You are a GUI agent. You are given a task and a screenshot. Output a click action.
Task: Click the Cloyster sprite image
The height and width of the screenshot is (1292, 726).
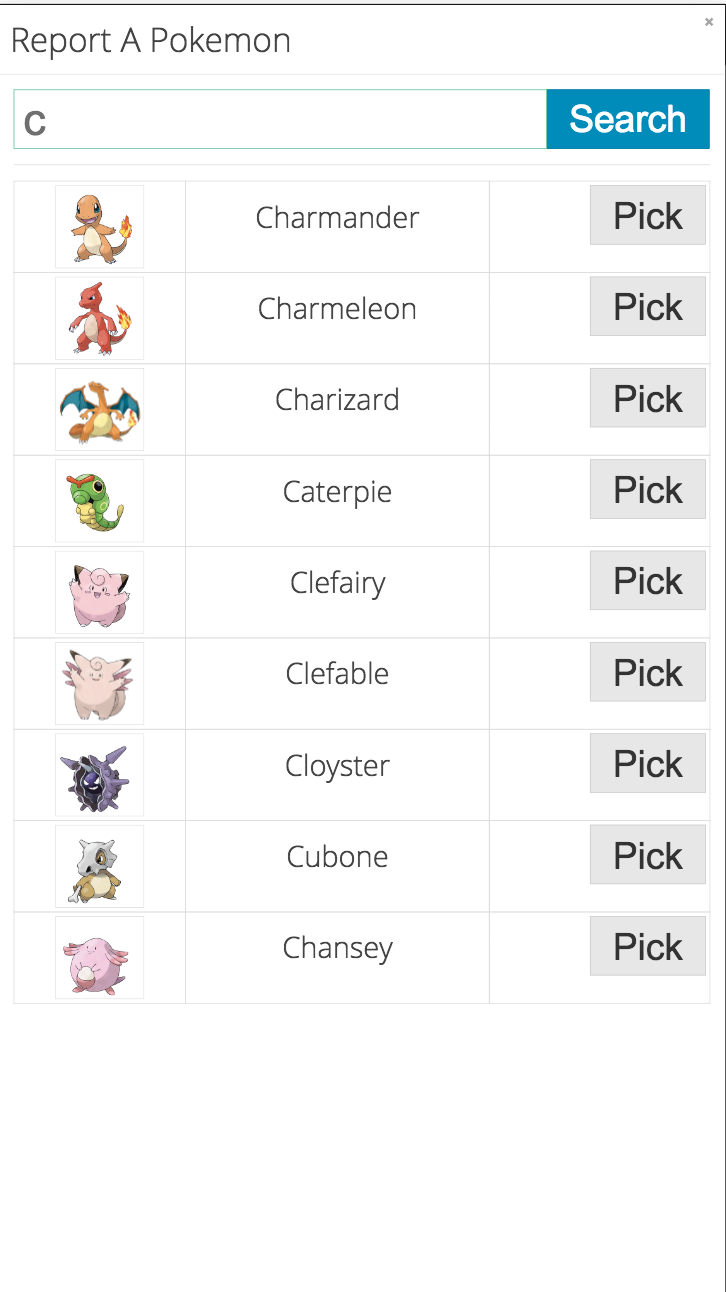99,774
